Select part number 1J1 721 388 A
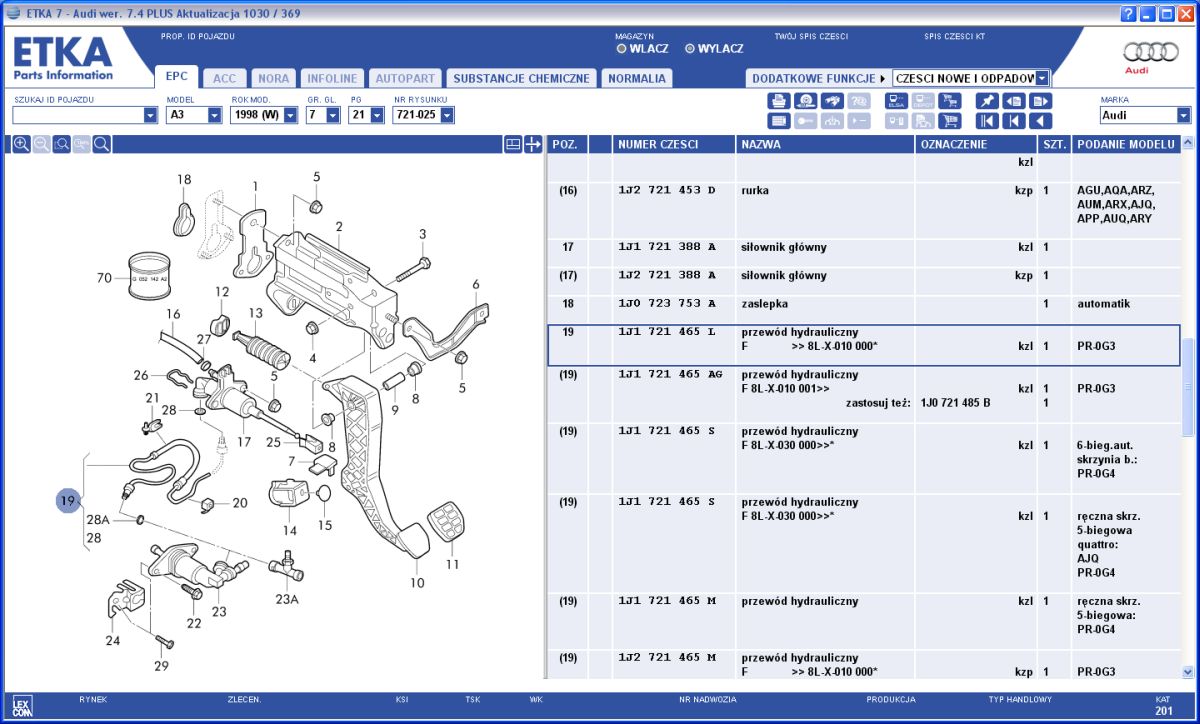Screen dimensions: 1200x724 click(667, 247)
